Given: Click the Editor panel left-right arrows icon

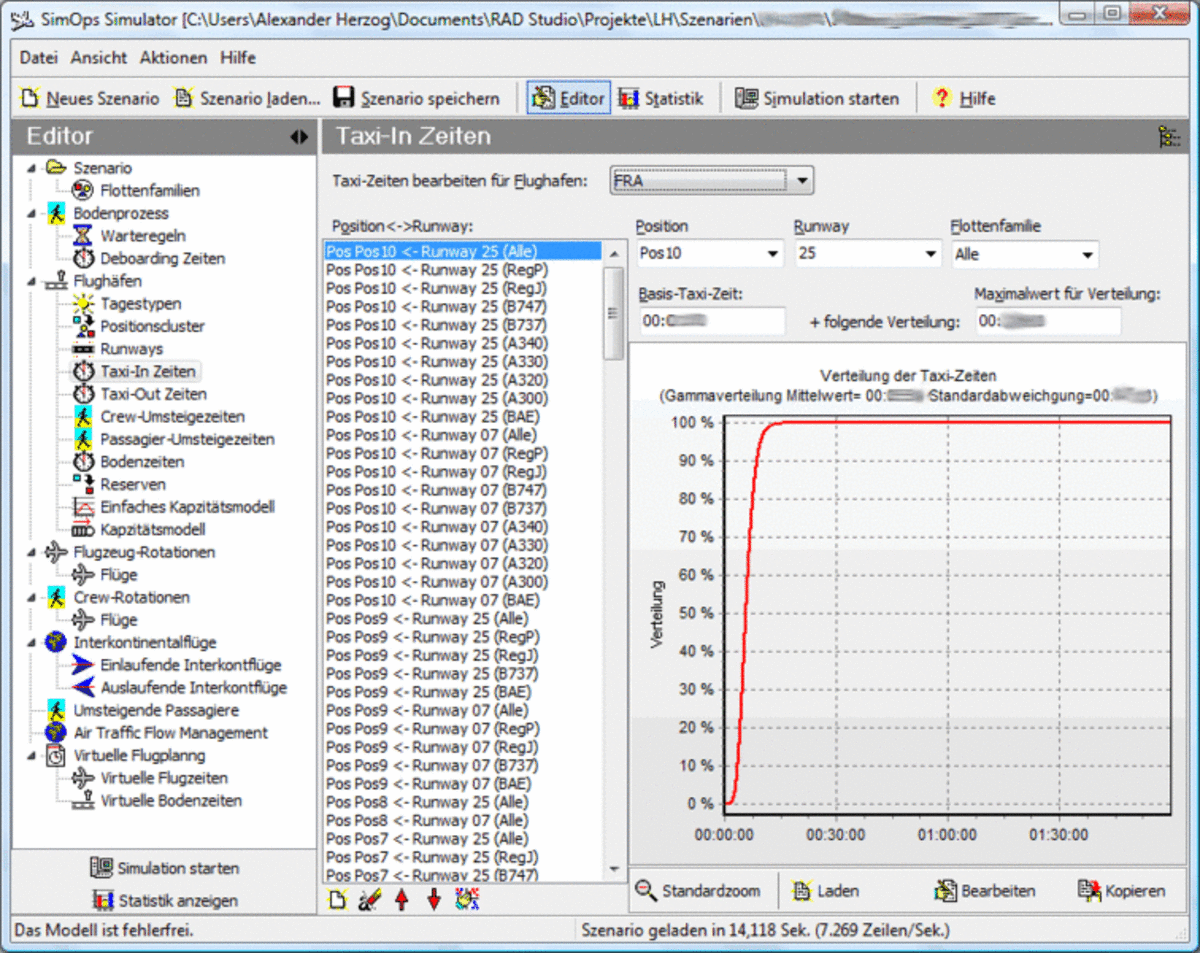Looking at the screenshot, I should 299,137.
